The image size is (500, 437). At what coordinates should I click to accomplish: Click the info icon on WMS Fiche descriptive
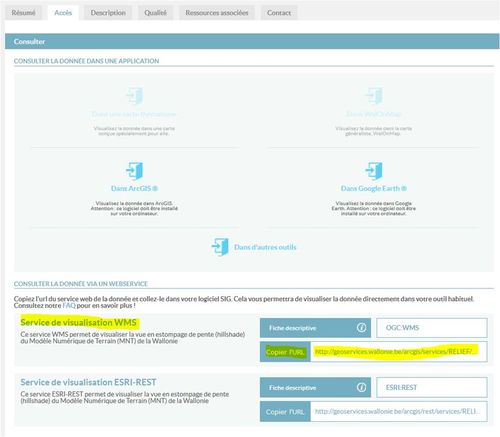[361, 328]
